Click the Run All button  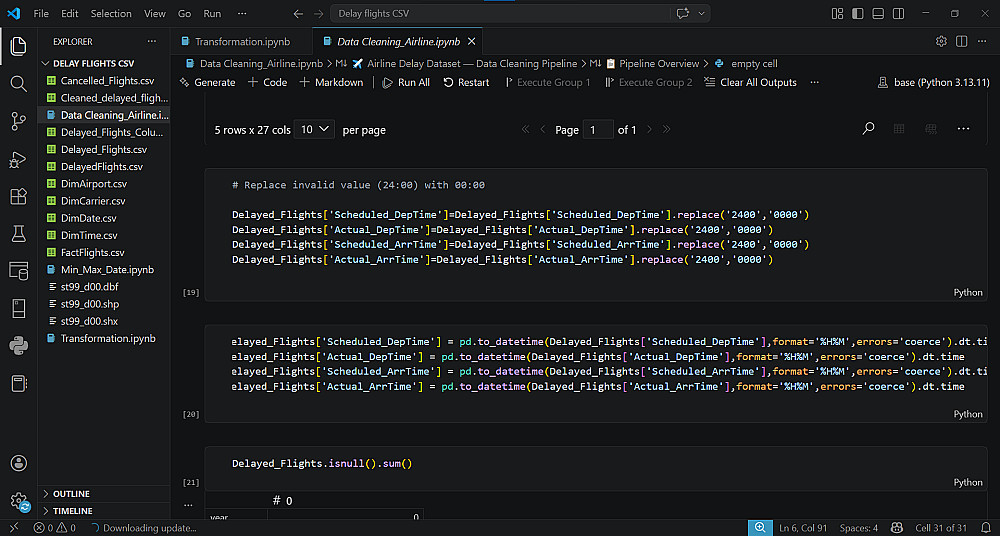point(405,82)
